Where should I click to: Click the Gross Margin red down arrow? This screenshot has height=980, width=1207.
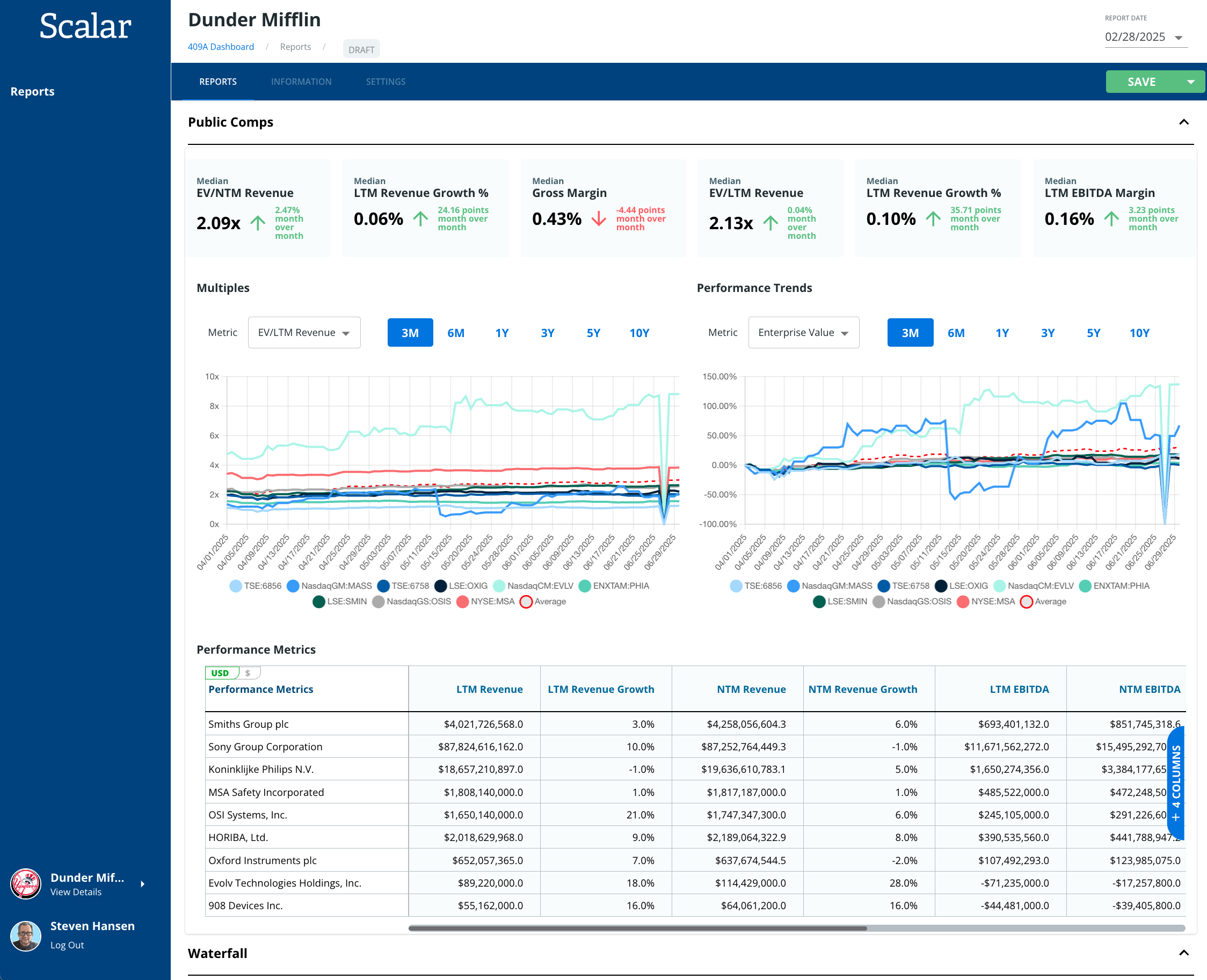(599, 218)
